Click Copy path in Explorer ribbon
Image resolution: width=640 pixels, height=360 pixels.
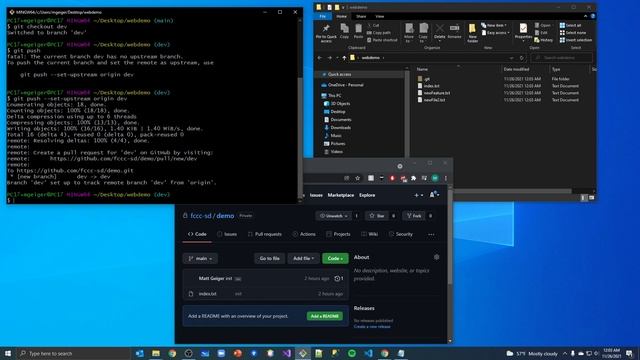coord(378,33)
